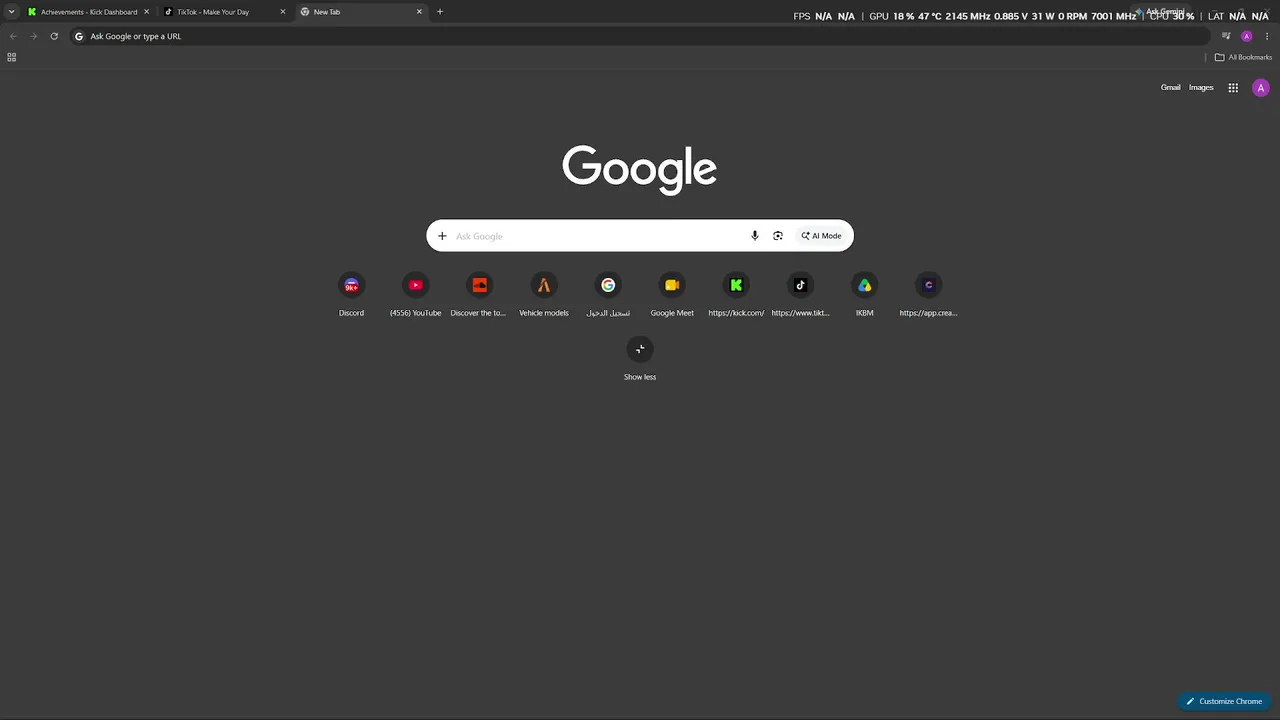Search by image with Lens icon
Screen dimensions: 1280x720
[x=778, y=236]
